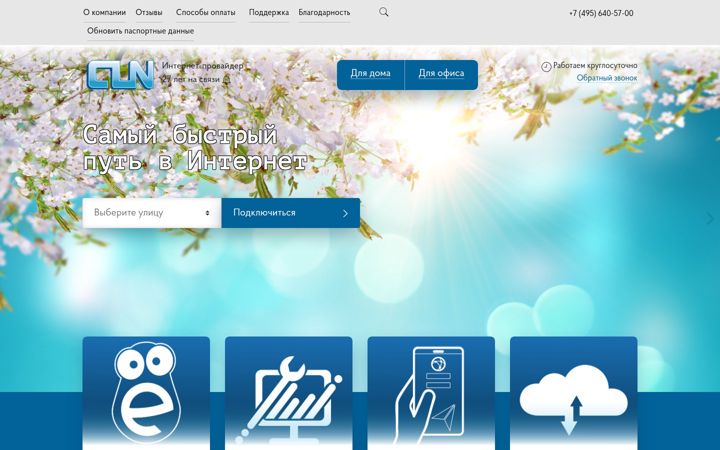Click the Интернет-провайдер tagline text

pos(202,66)
